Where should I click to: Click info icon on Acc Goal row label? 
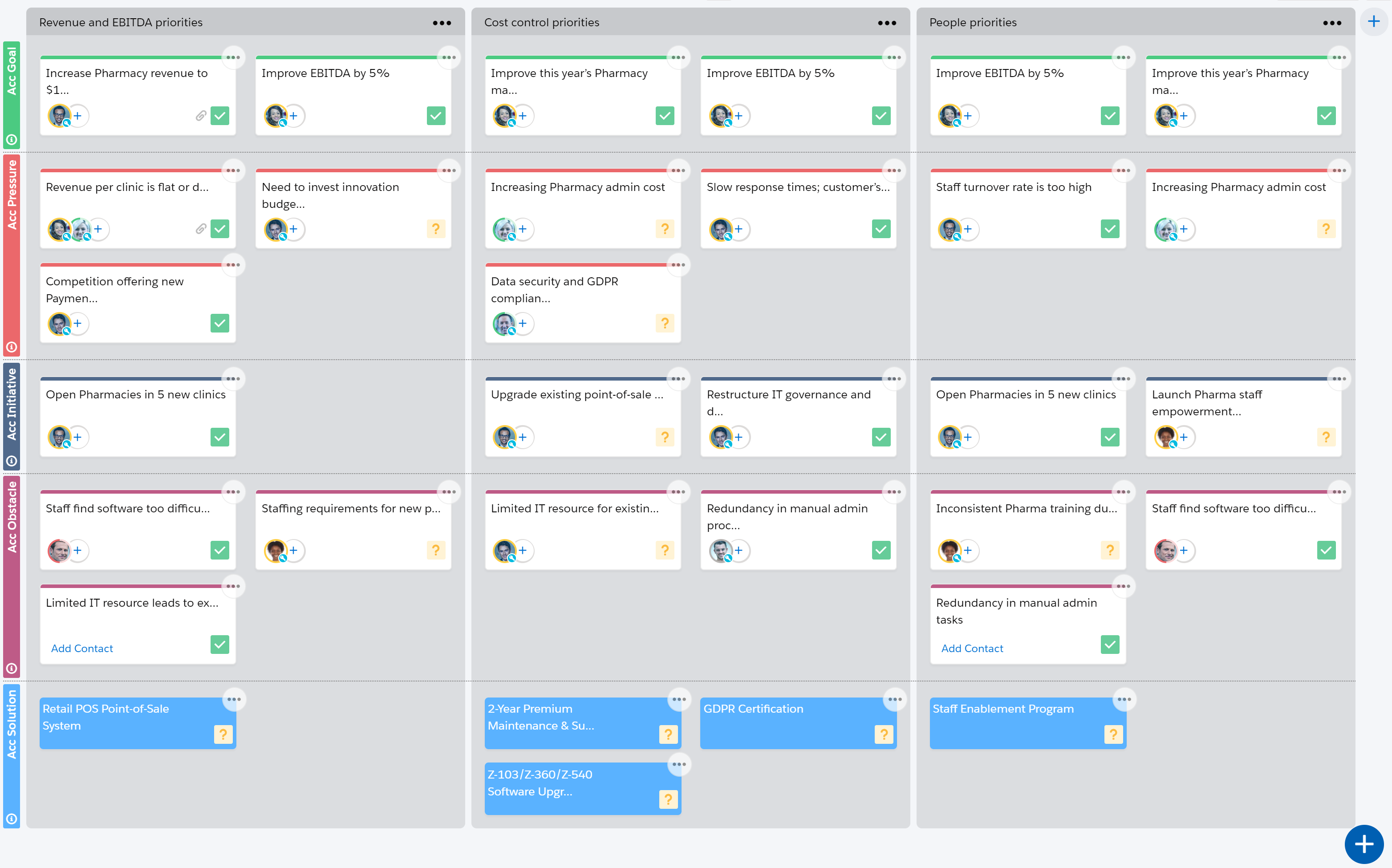click(12, 139)
